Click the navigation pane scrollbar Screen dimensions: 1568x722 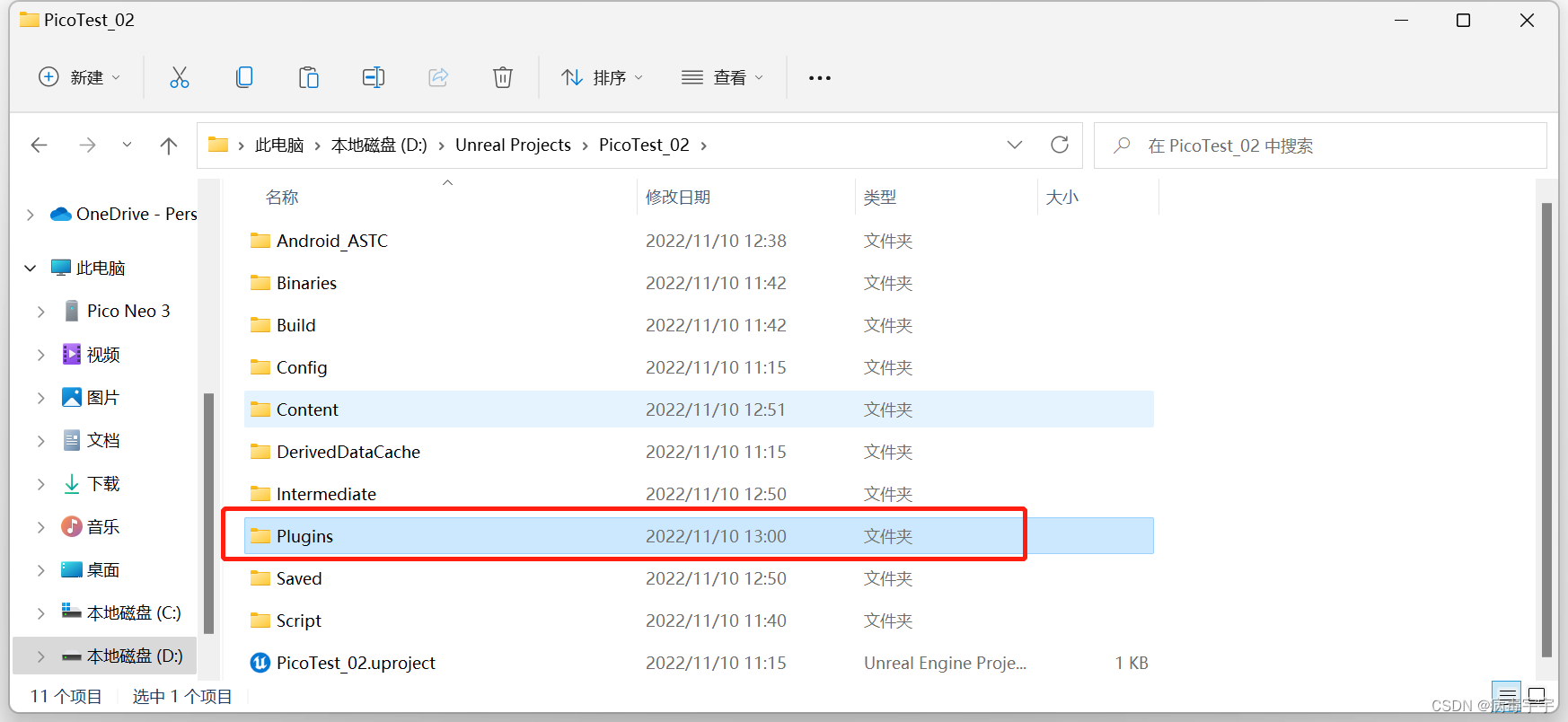[x=208, y=513]
